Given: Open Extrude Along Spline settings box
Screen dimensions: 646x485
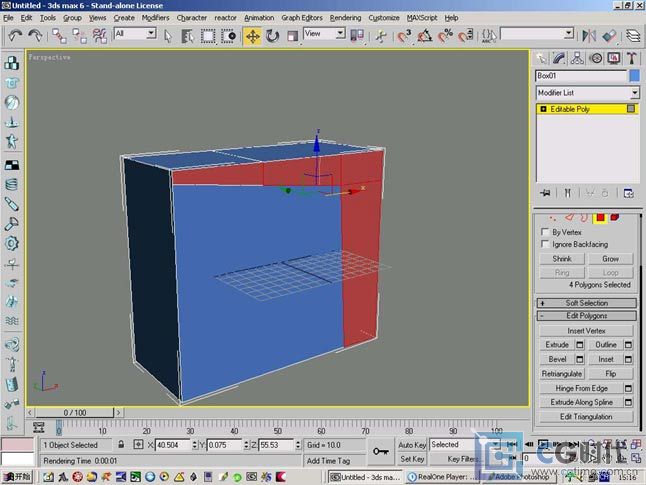Looking at the screenshot, I should pos(628,402).
